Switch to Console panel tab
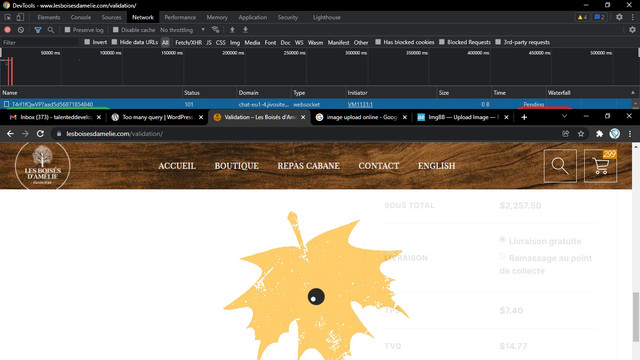 [x=81, y=17]
